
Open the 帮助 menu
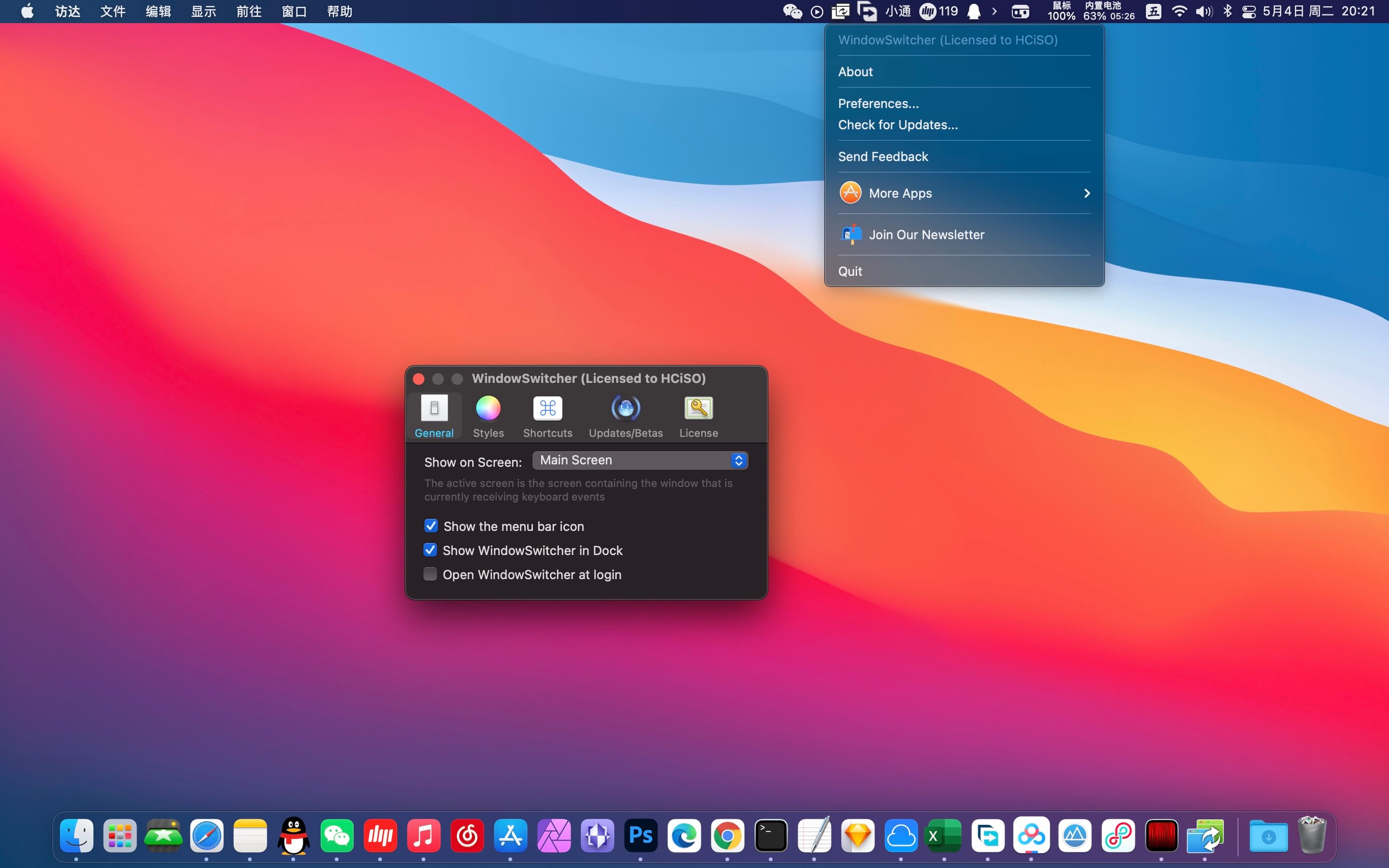[339, 12]
